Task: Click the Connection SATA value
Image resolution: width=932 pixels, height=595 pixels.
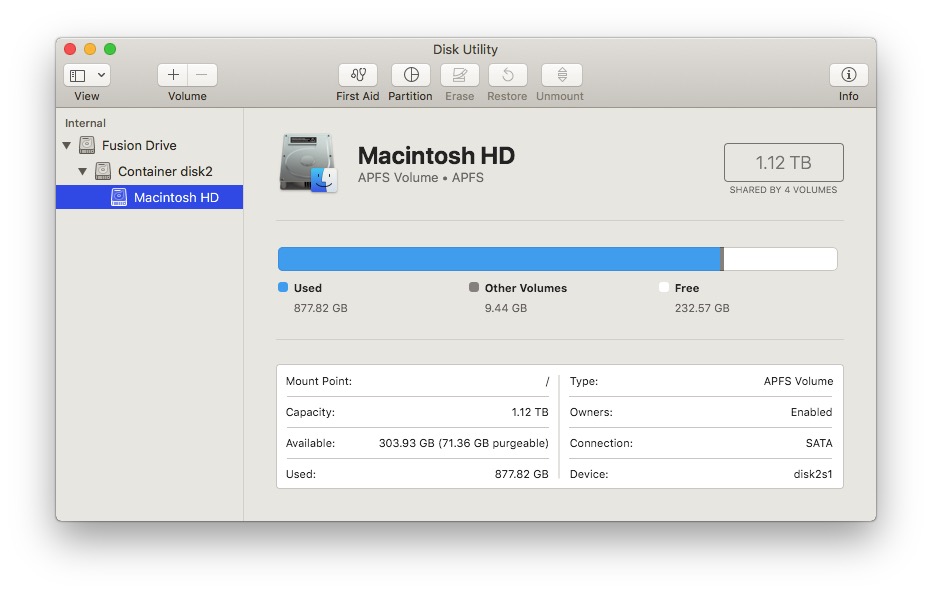Action: pos(819,443)
